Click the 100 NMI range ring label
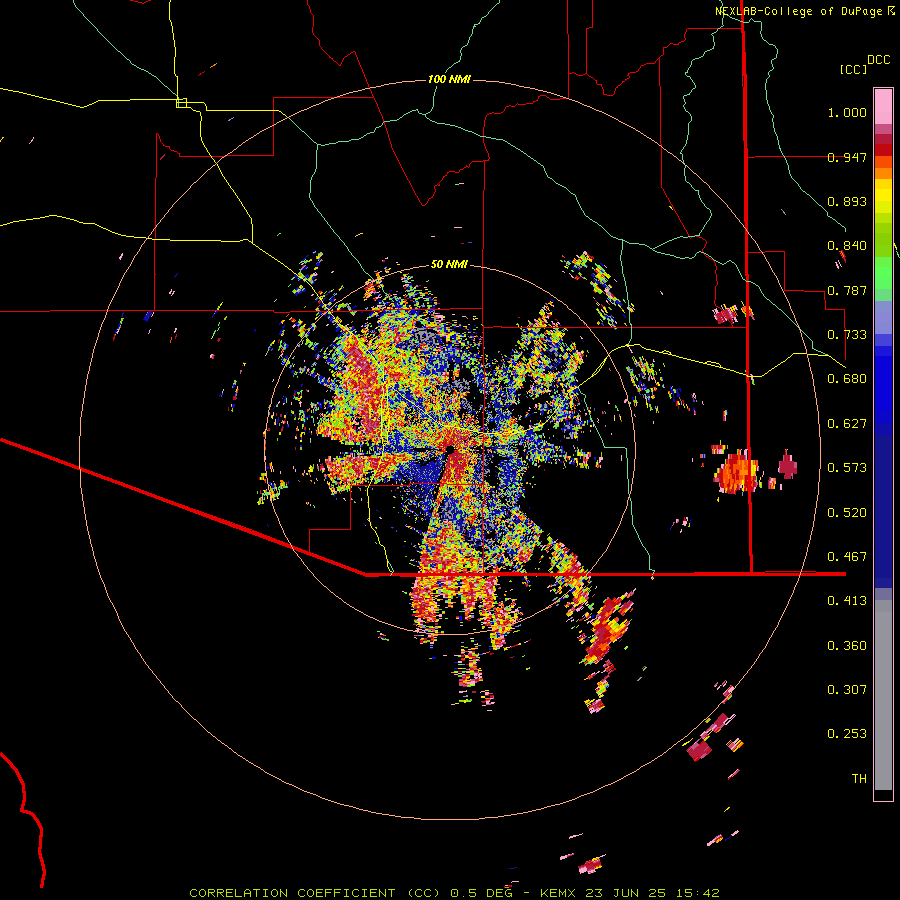900x900 pixels. (x=449, y=79)
